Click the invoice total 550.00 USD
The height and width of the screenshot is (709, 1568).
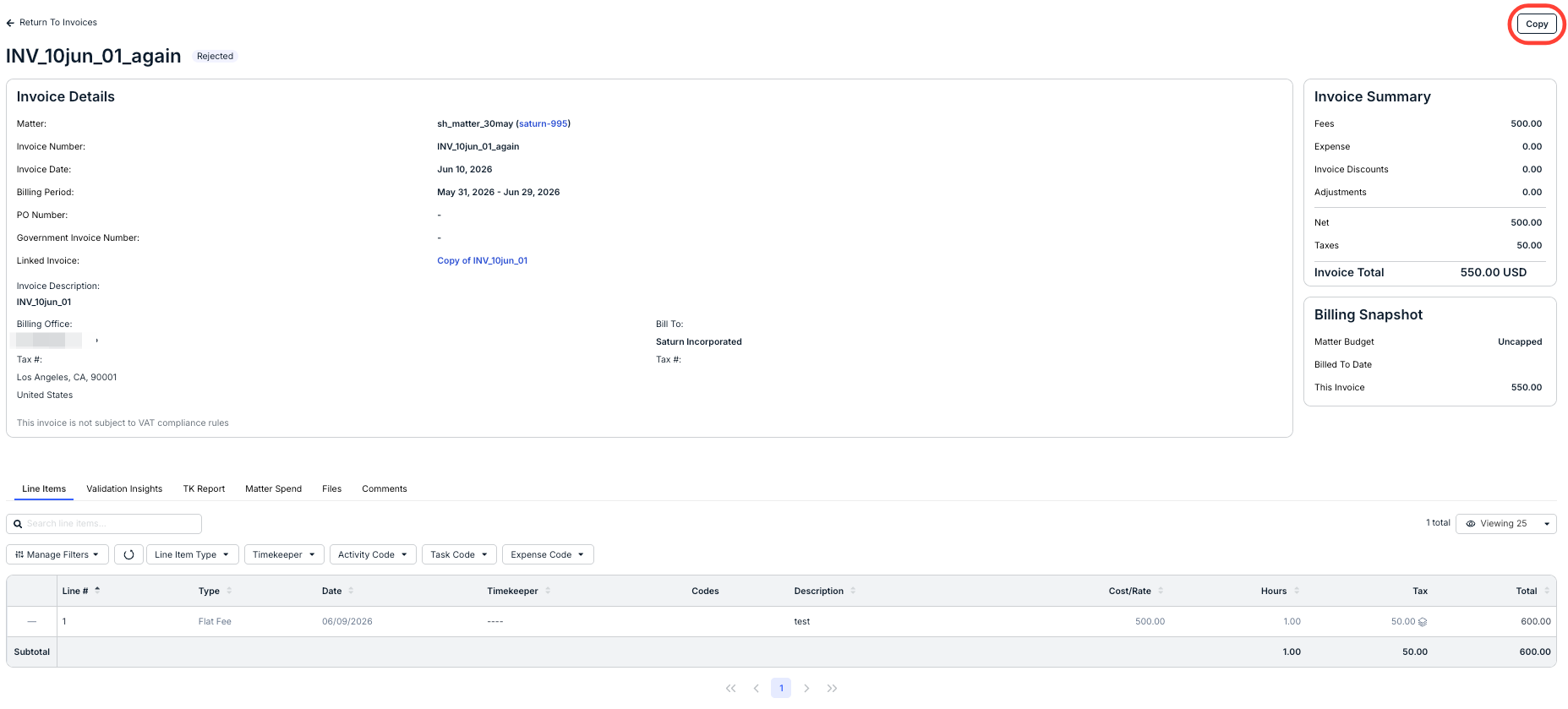(1493, 273)
